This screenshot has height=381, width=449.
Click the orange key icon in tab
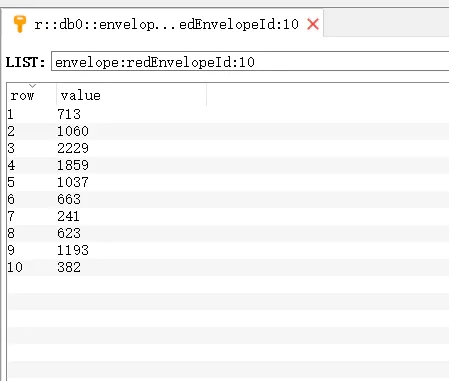pyautogui.click(x=20, y=24)
